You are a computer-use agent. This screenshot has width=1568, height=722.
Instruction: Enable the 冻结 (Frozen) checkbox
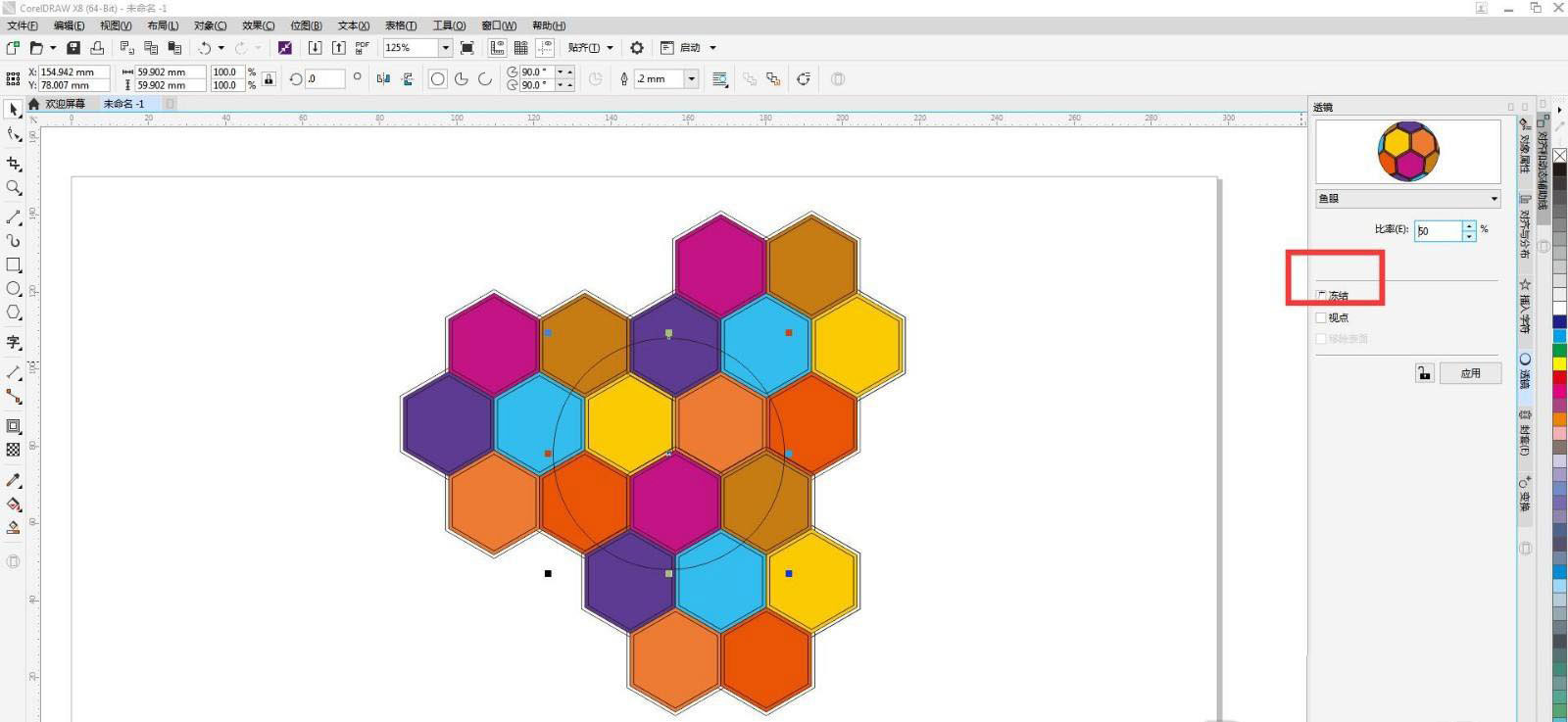1322,296
